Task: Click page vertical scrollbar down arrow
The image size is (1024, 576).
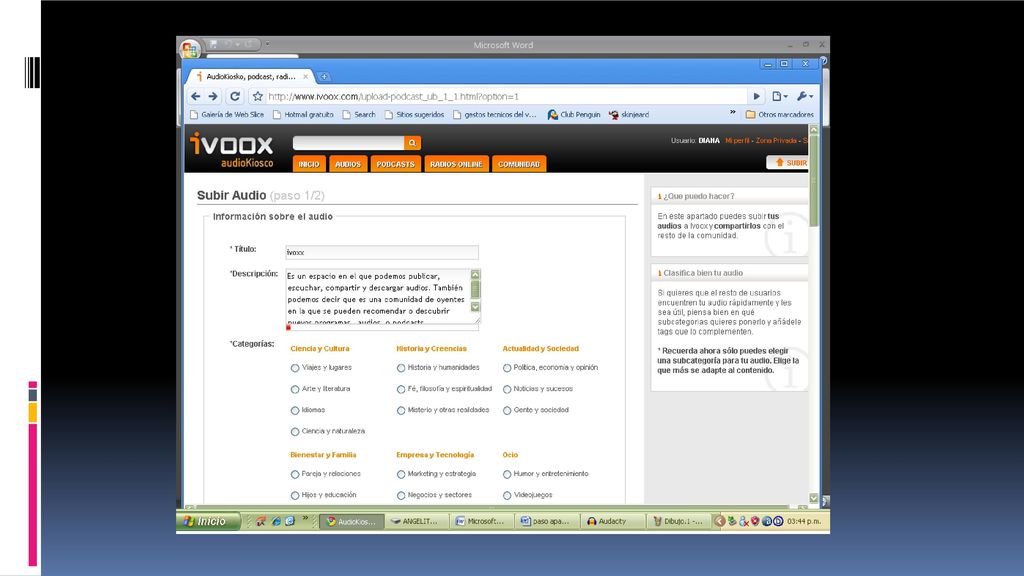Action: [x=814, y=498]
